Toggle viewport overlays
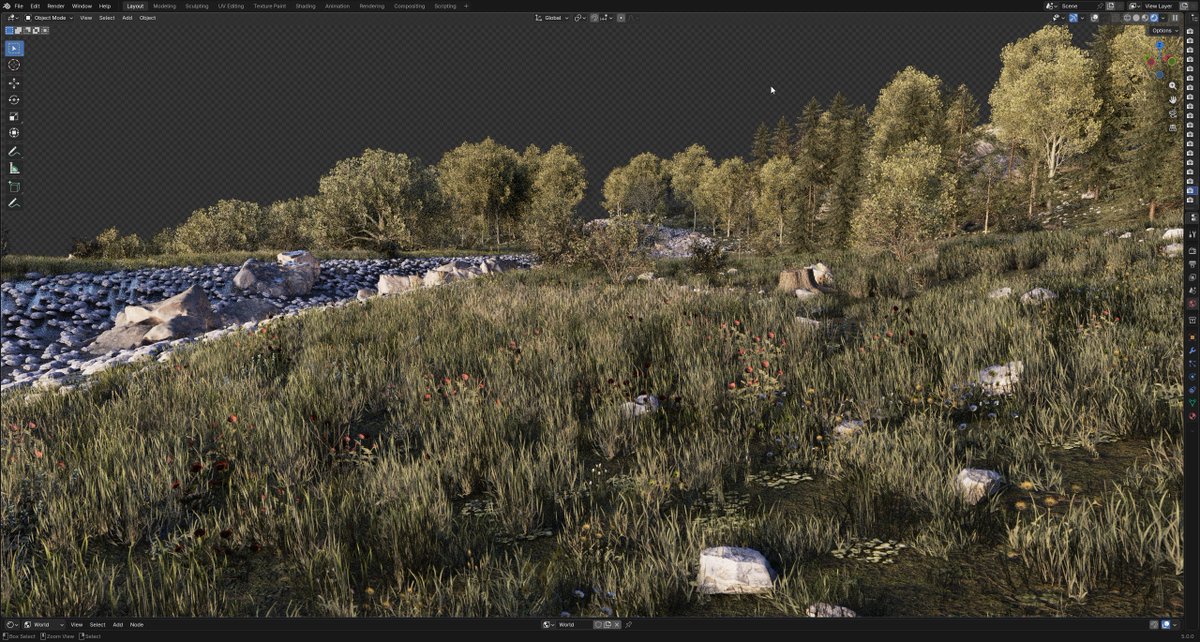This screenshot has height=642, width=1200. click(1095, 18)
